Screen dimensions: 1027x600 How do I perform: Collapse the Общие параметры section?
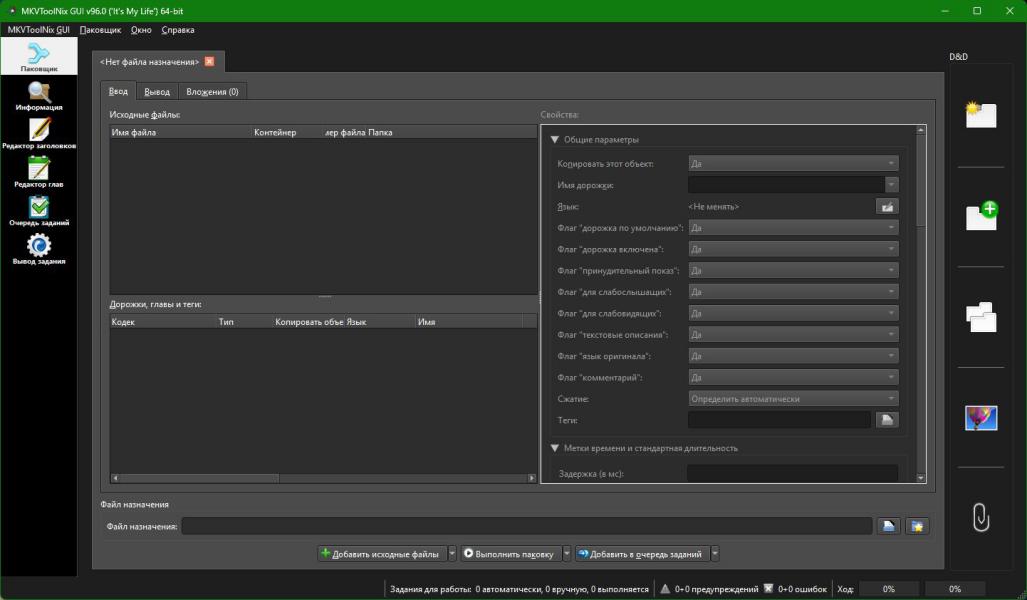pos(555,140)
